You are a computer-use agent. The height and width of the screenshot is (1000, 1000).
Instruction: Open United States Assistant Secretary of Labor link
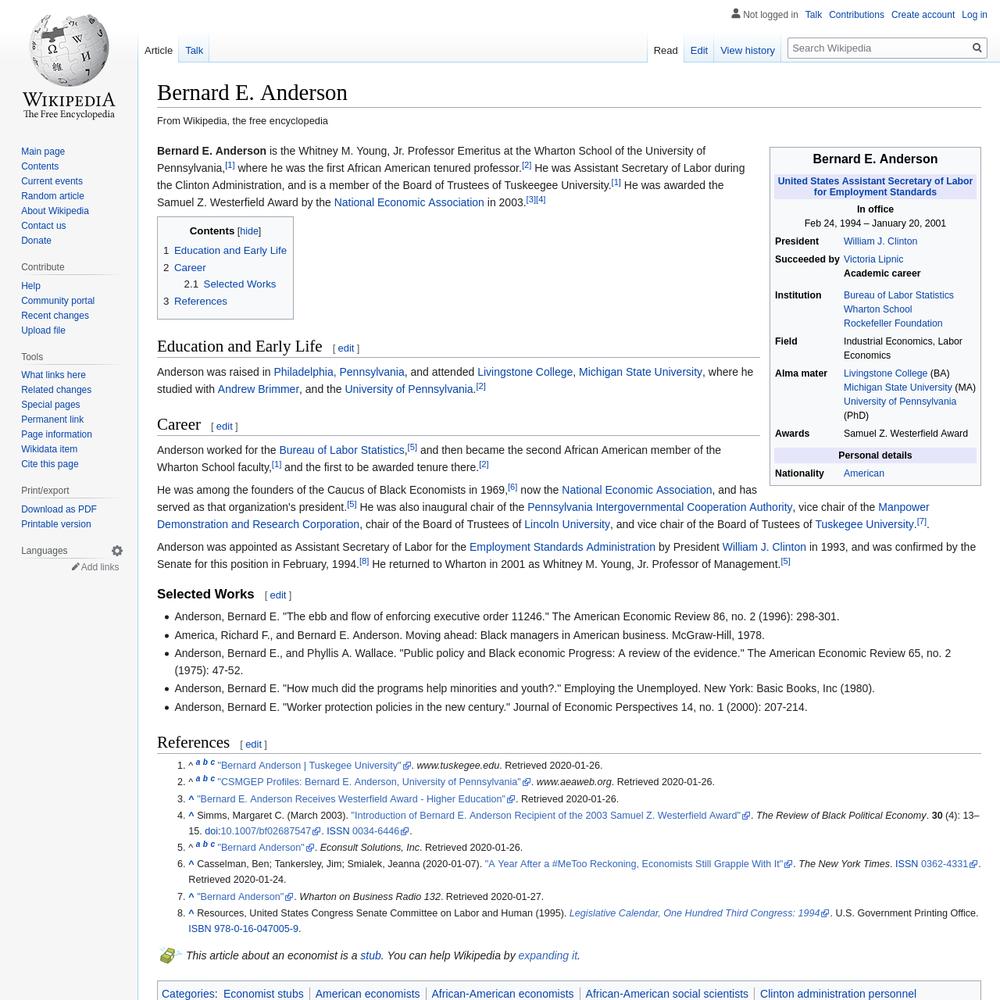click(x=874, y=186)
